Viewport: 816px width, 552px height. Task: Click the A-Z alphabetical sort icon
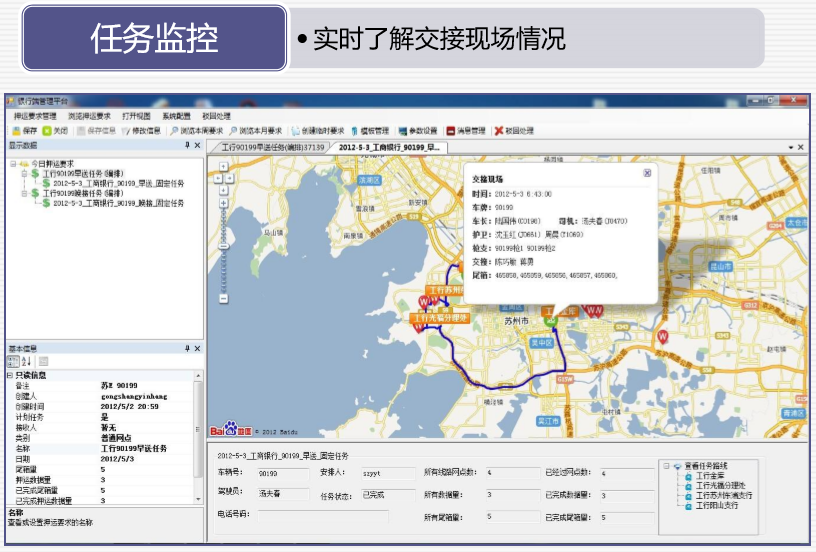[x=27, y=361]
